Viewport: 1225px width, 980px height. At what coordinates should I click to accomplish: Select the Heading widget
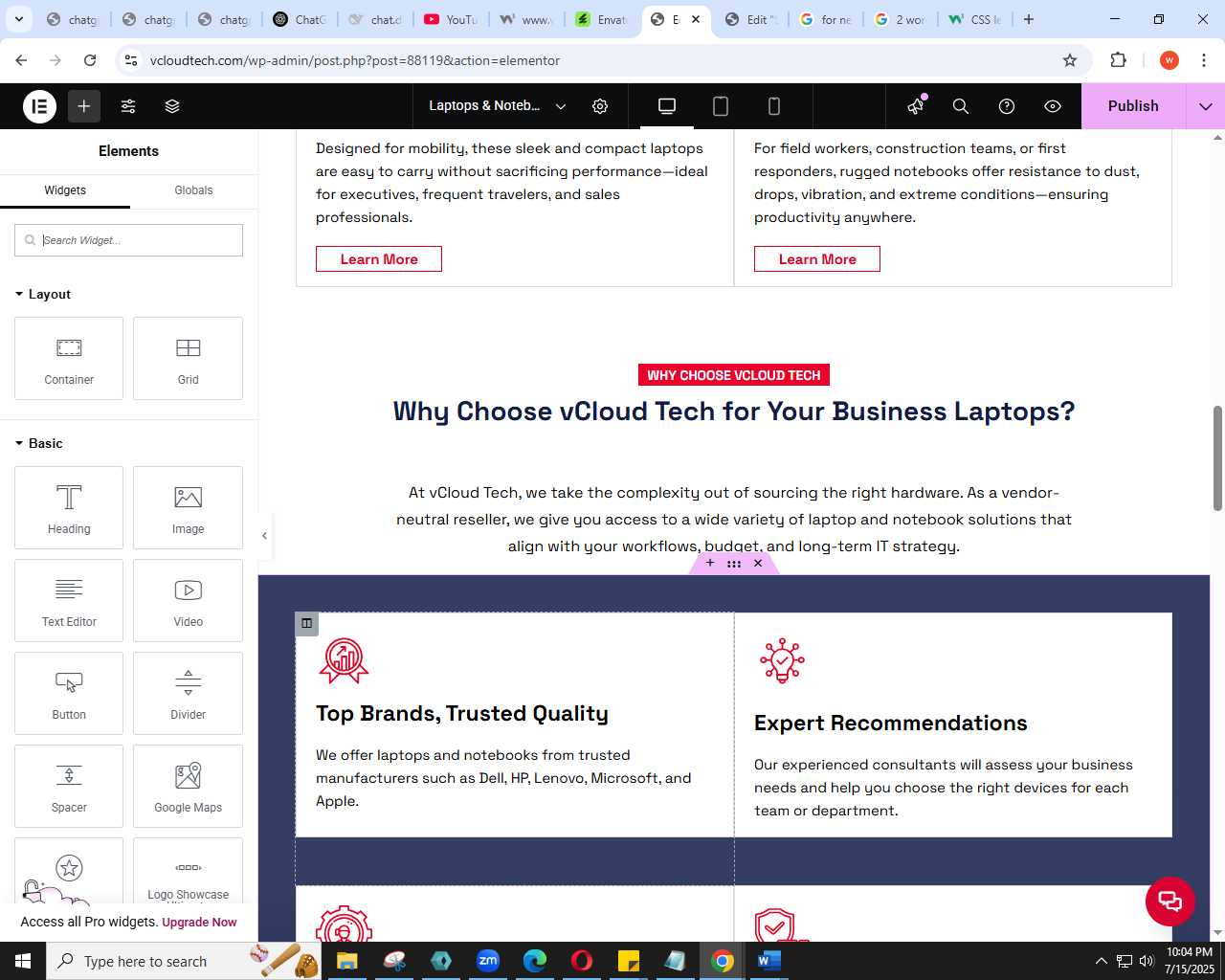point(69,507)
